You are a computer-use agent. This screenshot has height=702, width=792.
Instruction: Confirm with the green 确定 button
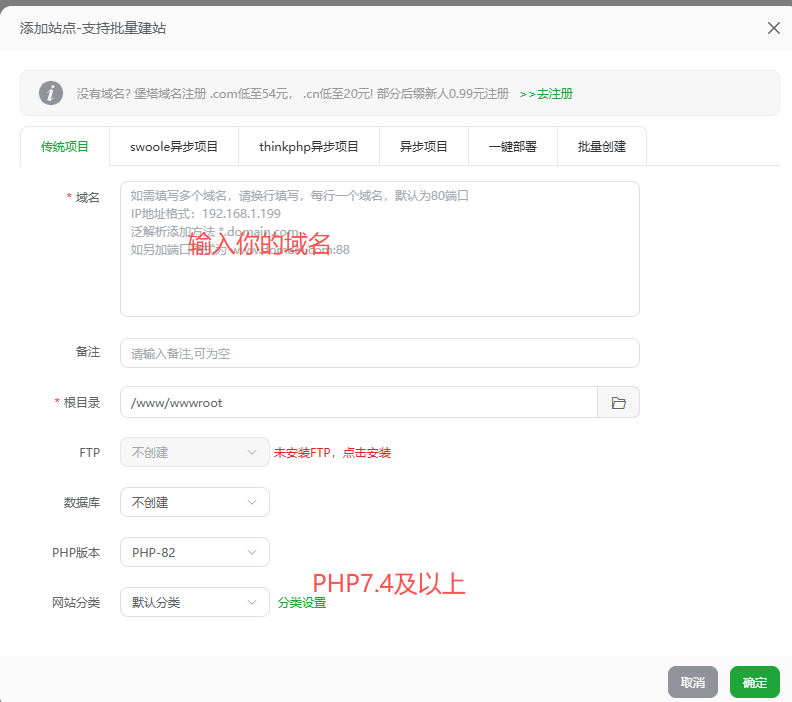click(x=754, y=682)
